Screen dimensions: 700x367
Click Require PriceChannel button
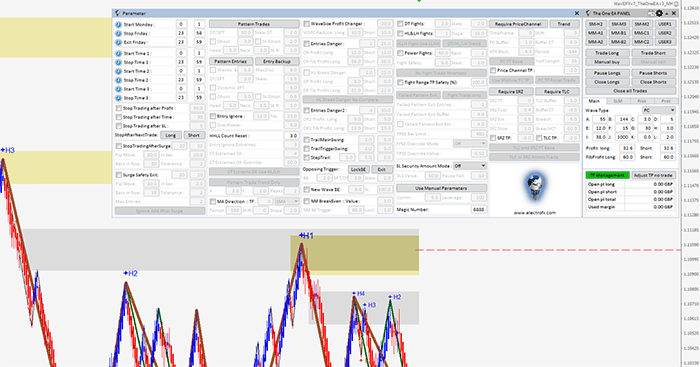pos(518,24)
